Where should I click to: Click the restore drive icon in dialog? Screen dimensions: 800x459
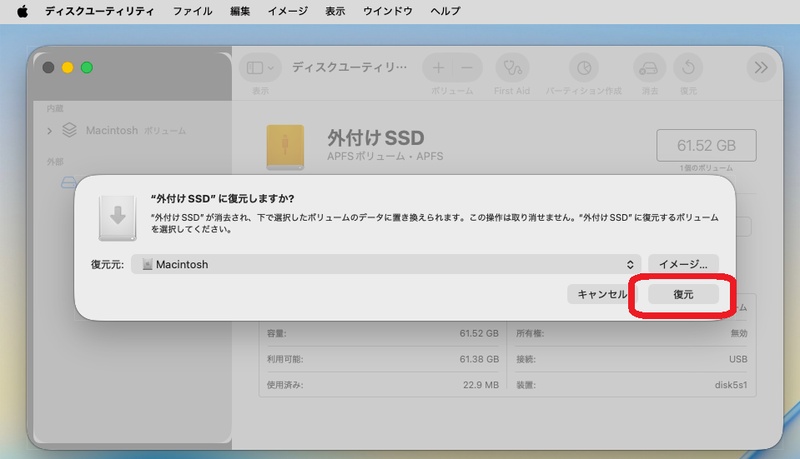coord(117,218)
